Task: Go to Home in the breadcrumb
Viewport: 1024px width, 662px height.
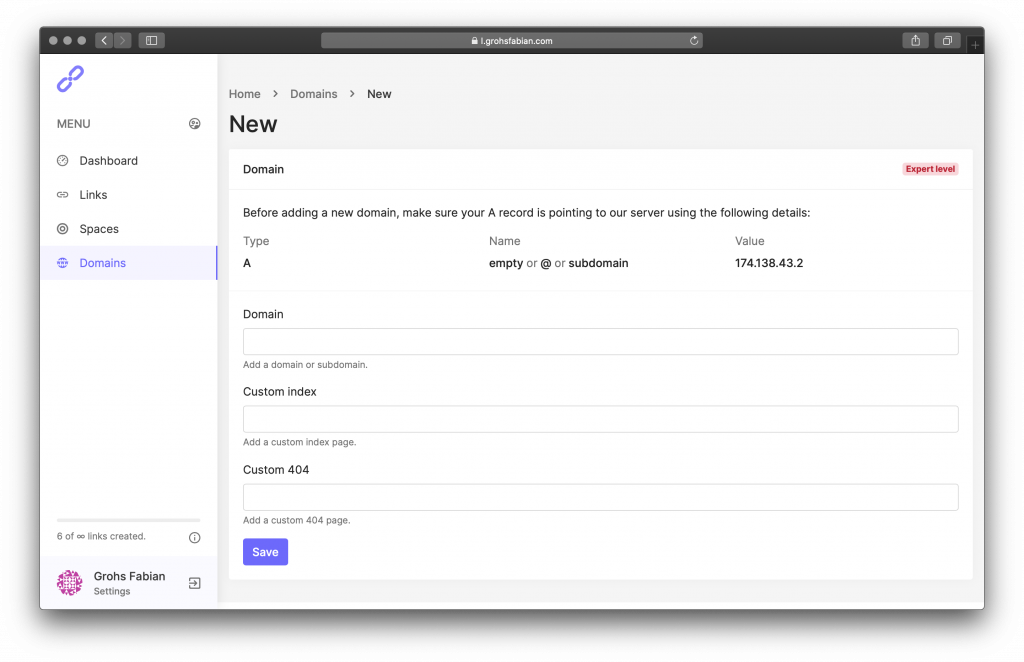Action: [x=244, y=94]
